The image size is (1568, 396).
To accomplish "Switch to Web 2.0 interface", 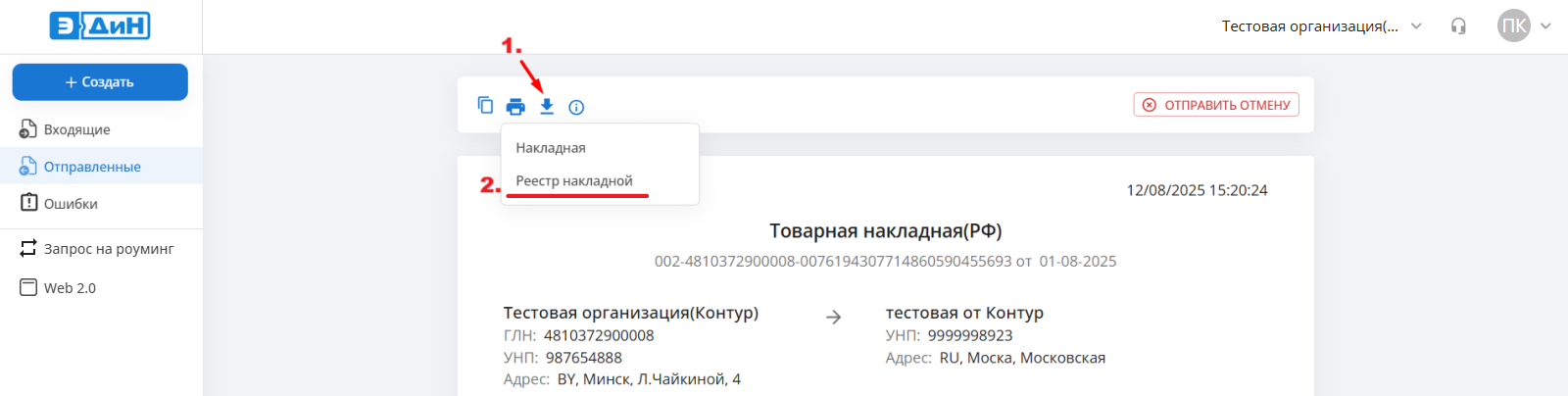I will click(x=70, y=288).
